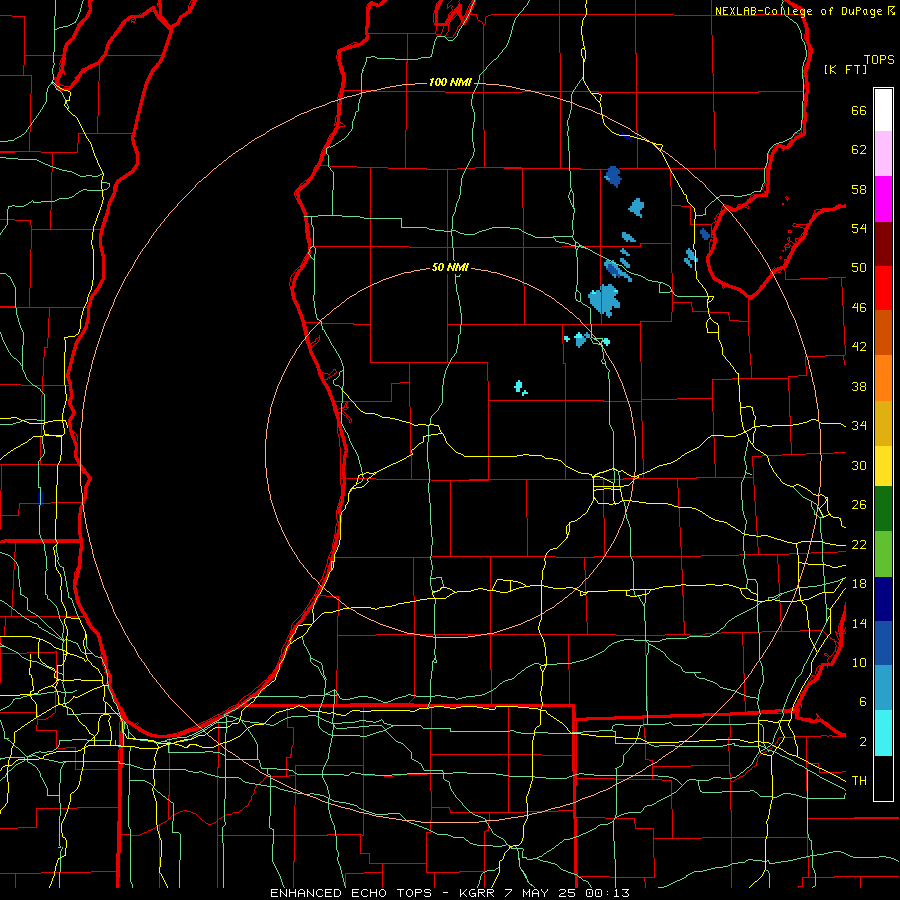This screenshot has height=900, width=900.
Task: Click the 30 legend value
Action: 859,465
